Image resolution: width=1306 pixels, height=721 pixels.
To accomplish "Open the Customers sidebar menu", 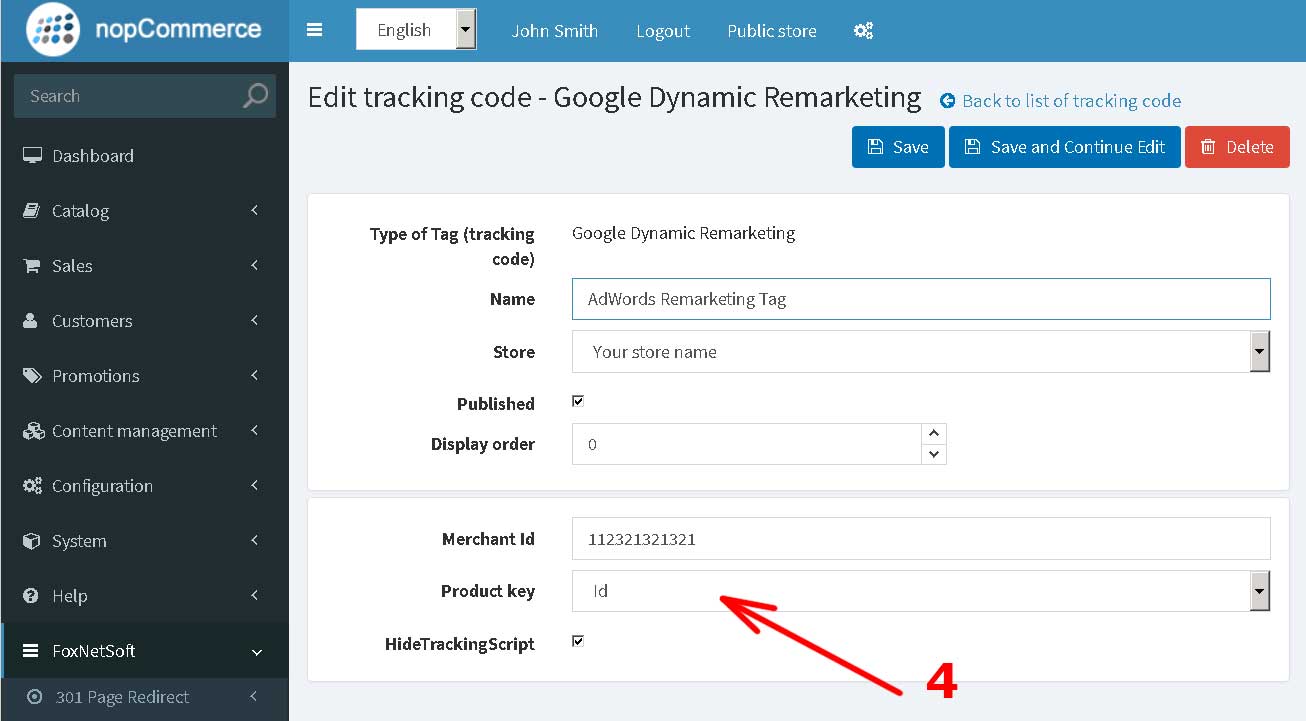I will 144,321.
